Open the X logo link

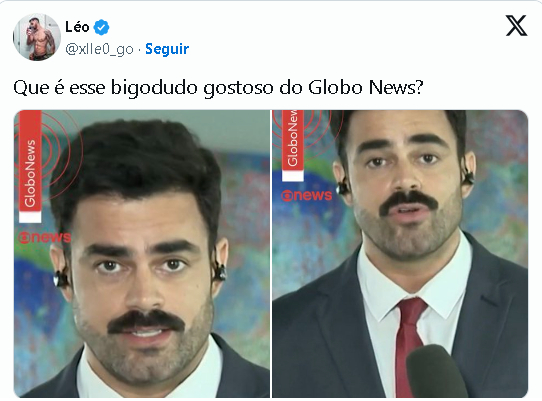coord(516,26)
